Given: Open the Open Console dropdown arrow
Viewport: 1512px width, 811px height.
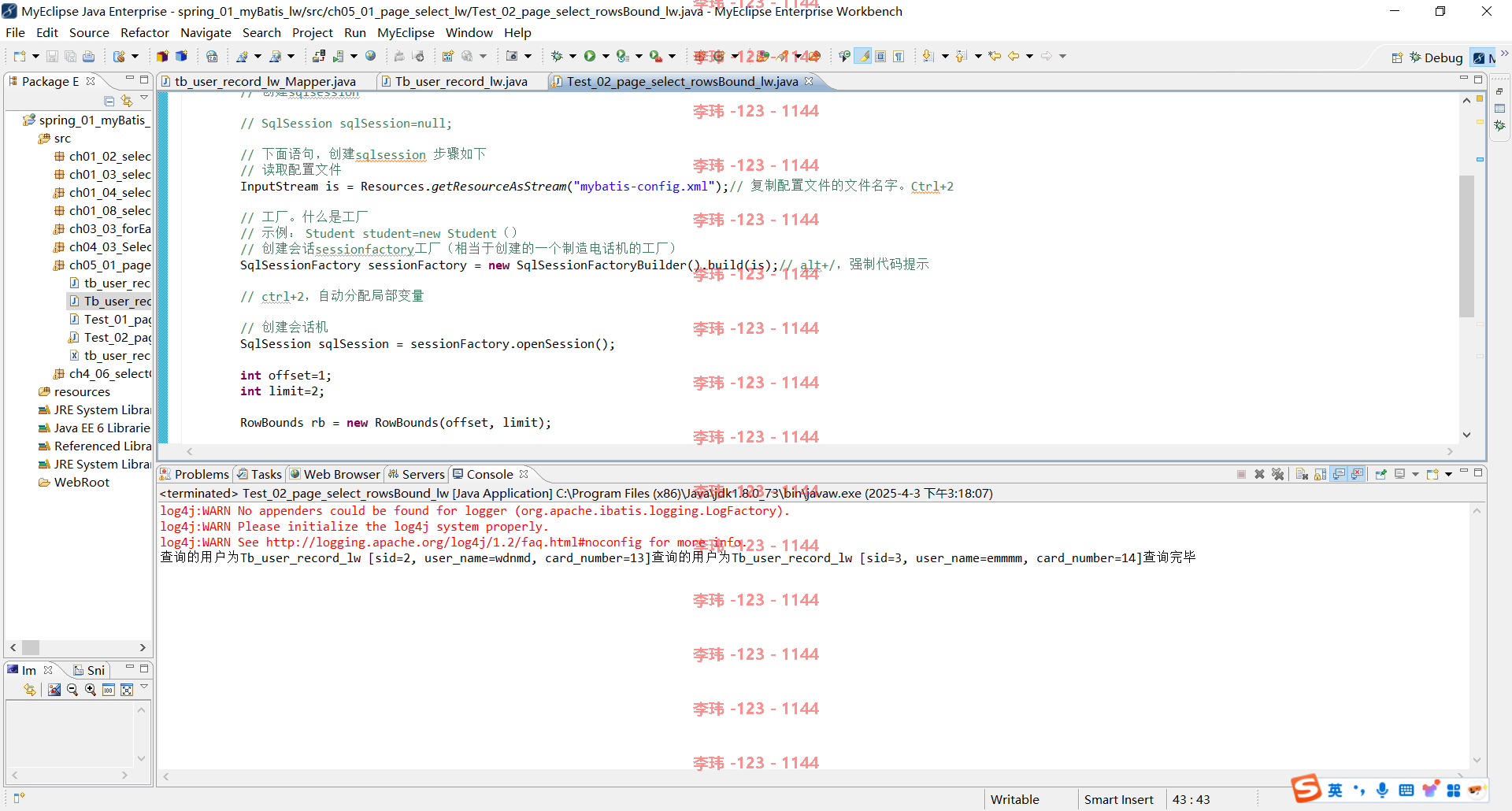Looking at the screenshot, I should (1448, 474).
